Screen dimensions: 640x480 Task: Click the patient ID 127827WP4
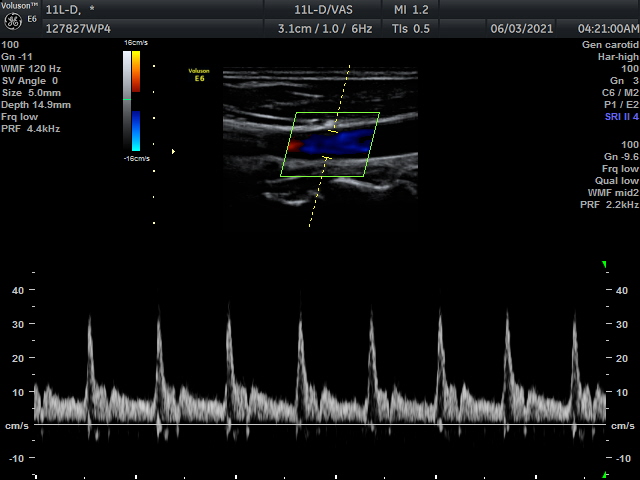[77, 28]
